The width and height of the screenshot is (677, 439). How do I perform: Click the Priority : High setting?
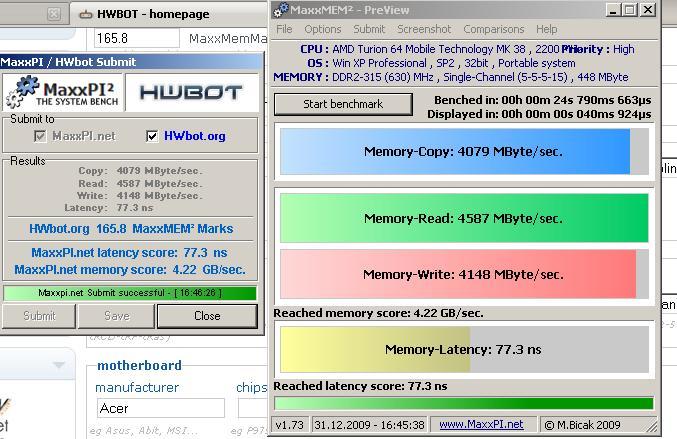coord(598,49)
